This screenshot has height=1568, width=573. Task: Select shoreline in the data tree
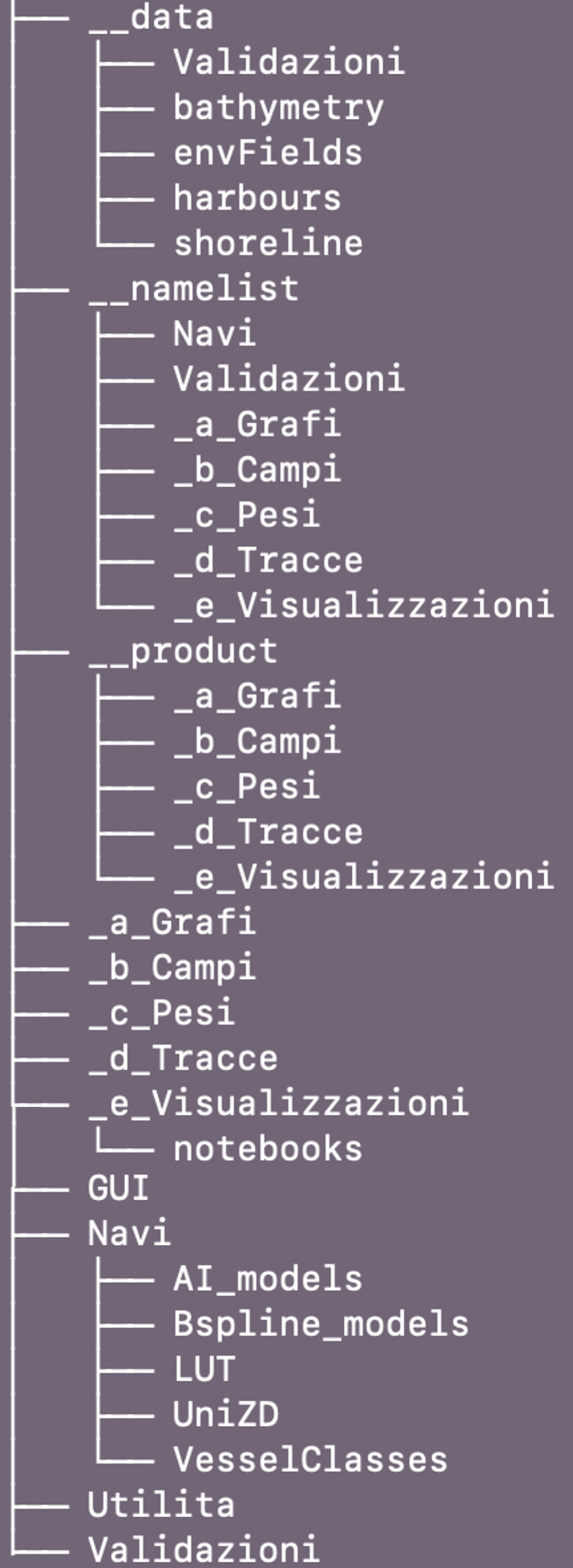click(x=268, y=243)
